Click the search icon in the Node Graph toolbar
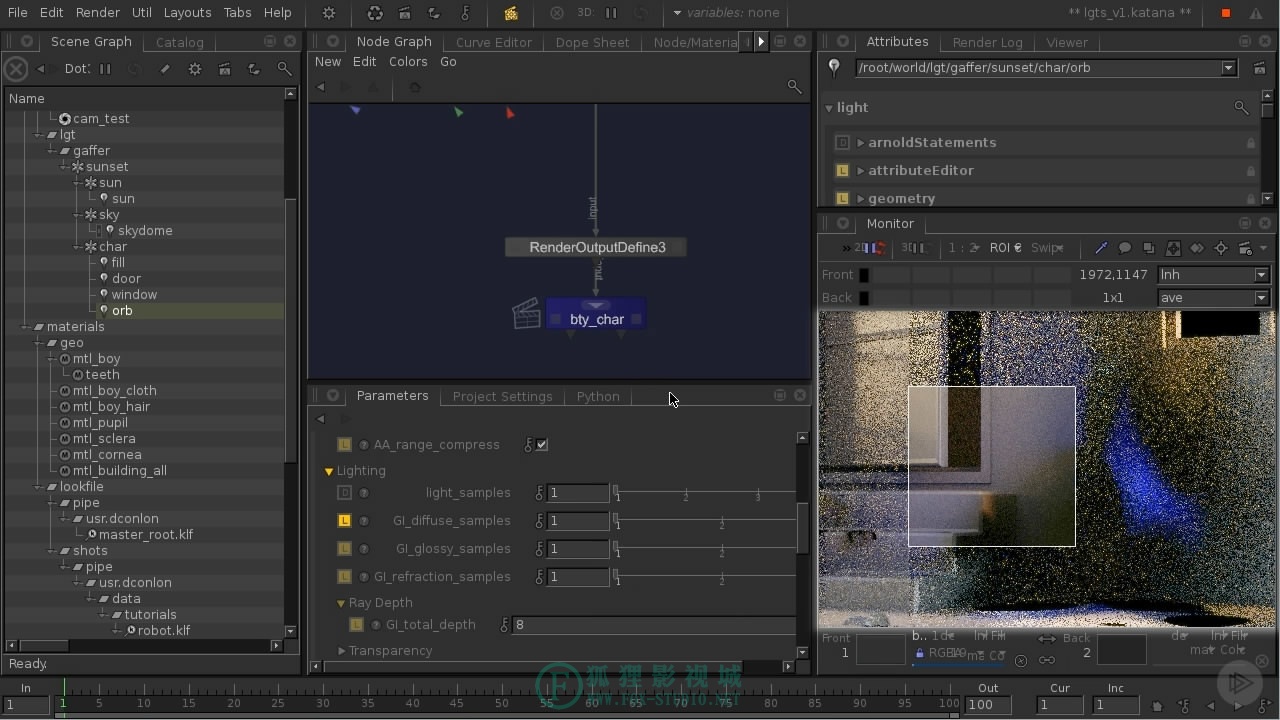This screenshot has height=720, width=1280. (x=795, y=87)
